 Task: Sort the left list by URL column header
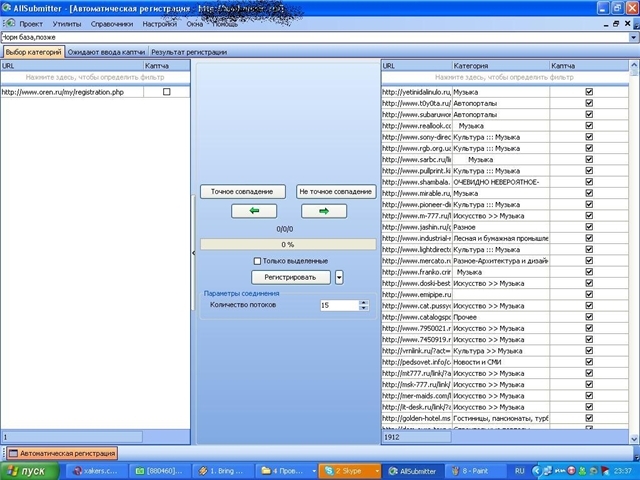pyautogui.click(x=72, y=66)
